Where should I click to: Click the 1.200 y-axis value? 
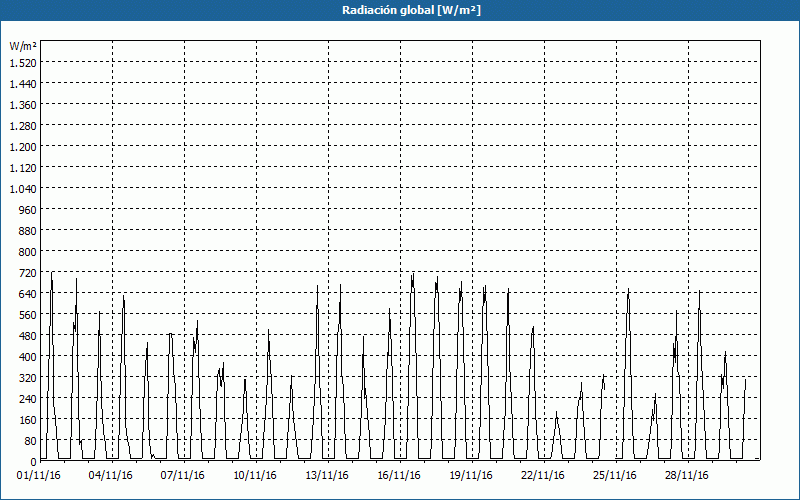tap(23, 146)
